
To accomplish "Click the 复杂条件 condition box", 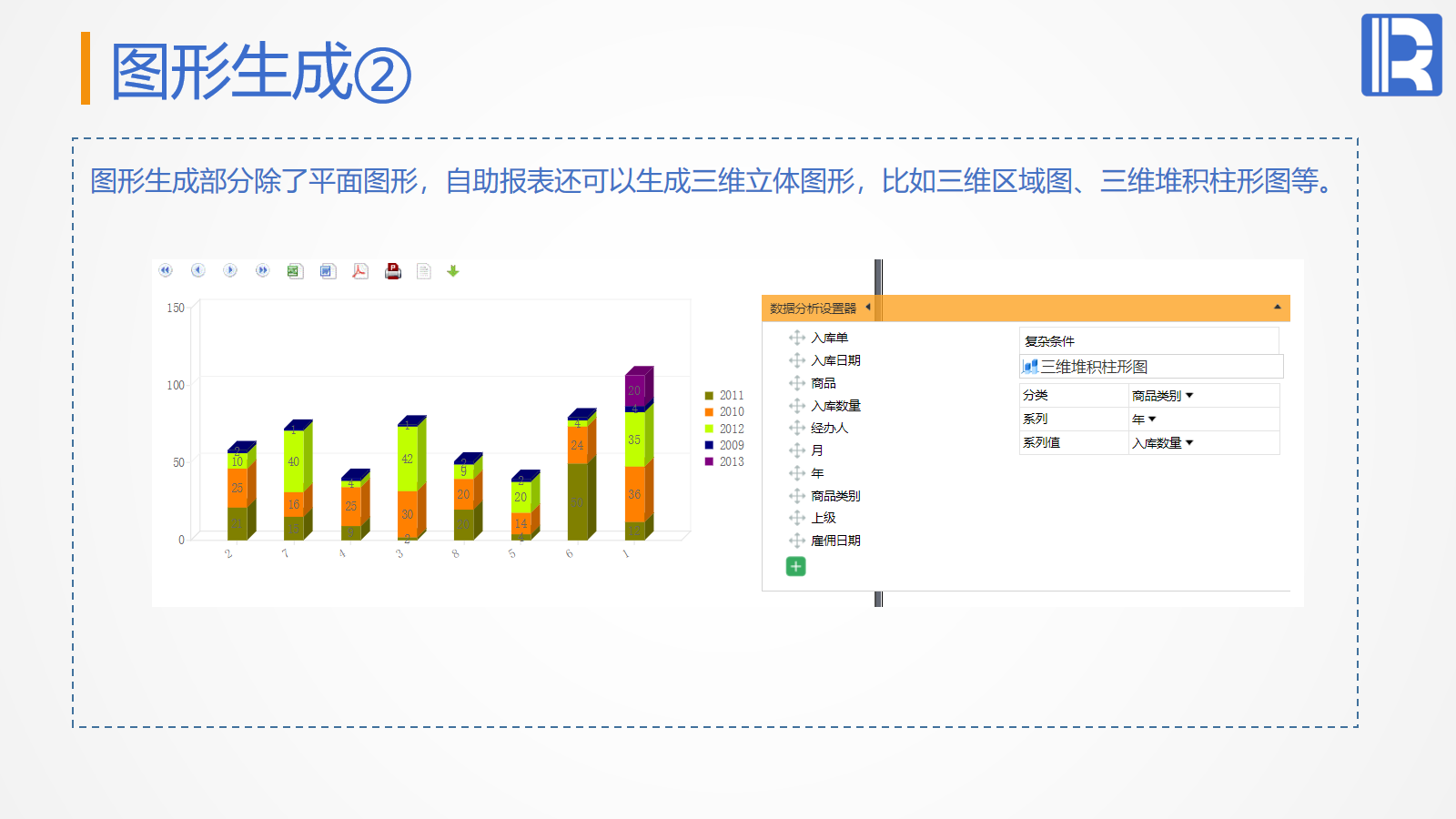I will coord(1149,341).
